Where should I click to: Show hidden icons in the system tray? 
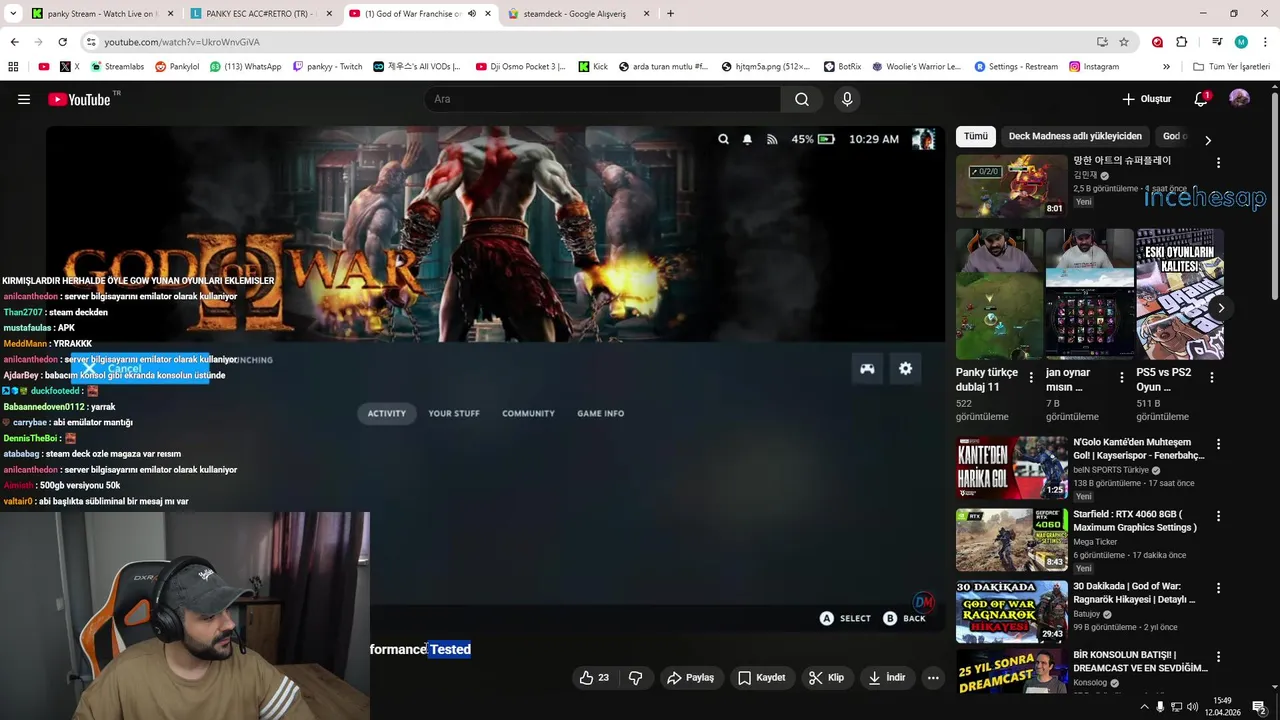[x=1144, y=706]
